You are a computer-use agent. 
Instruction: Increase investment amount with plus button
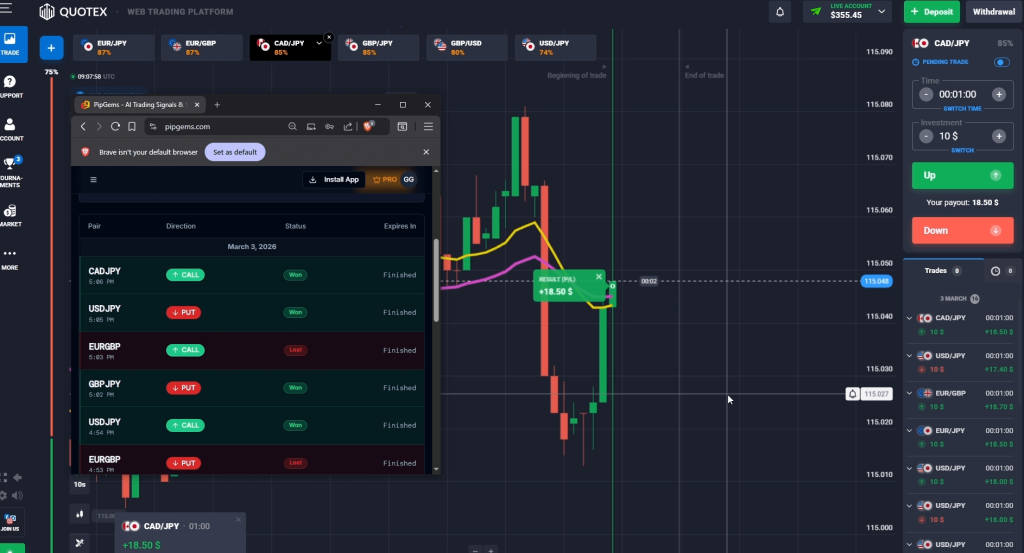pyautogui.click(x=999, y=136)
